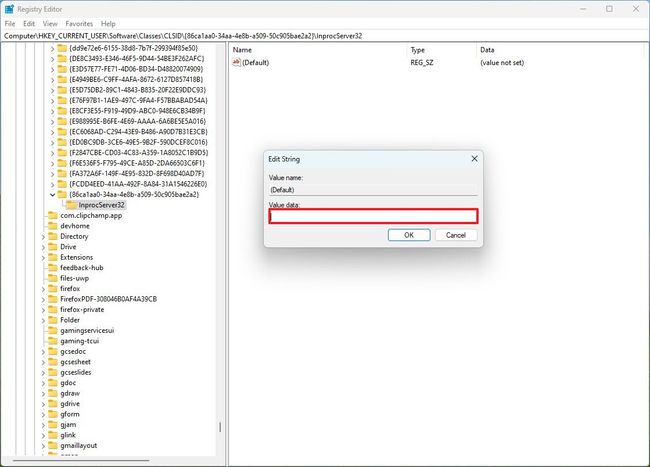The width and height of the screenshot is (650, 467).
Task: Confirm the Edit String dialog with OK
Action: click(409, 235)
